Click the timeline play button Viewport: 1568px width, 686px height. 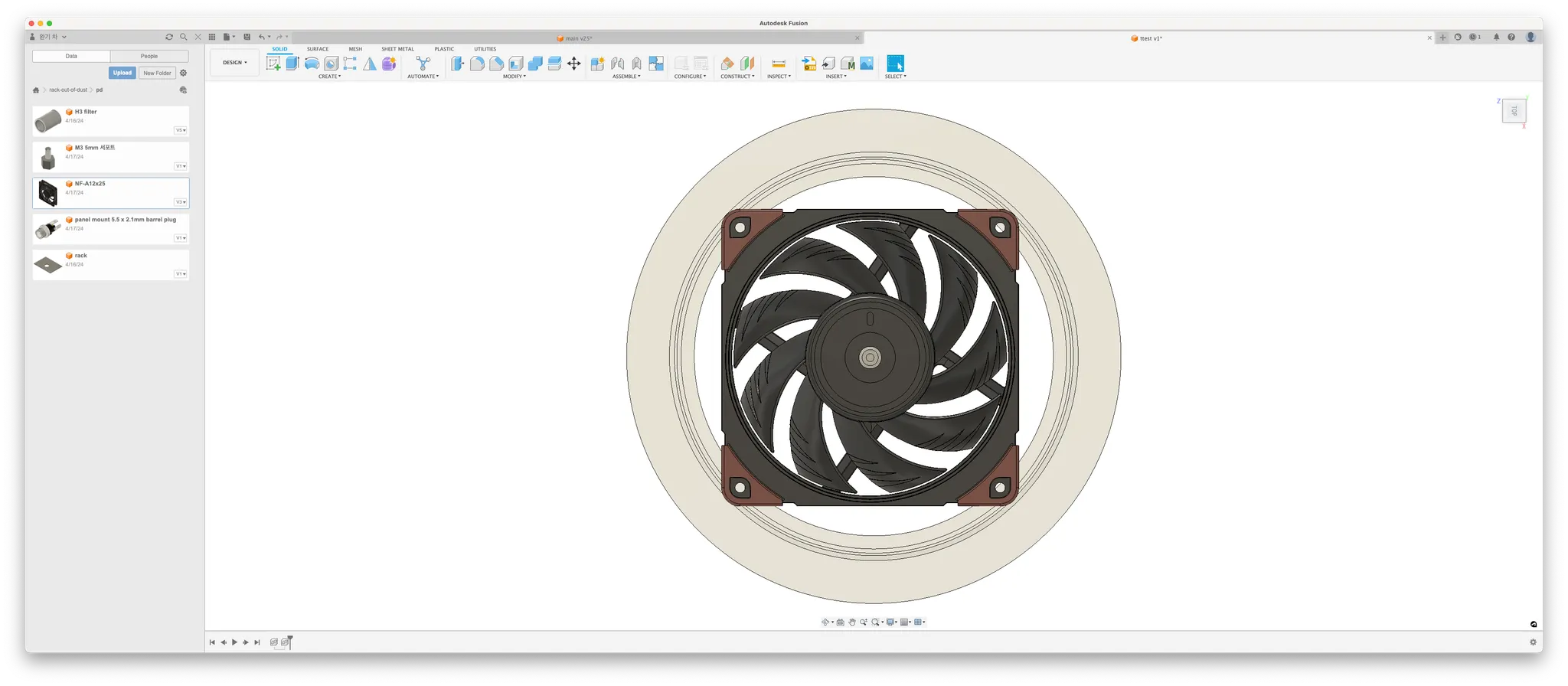click(234, 642)
